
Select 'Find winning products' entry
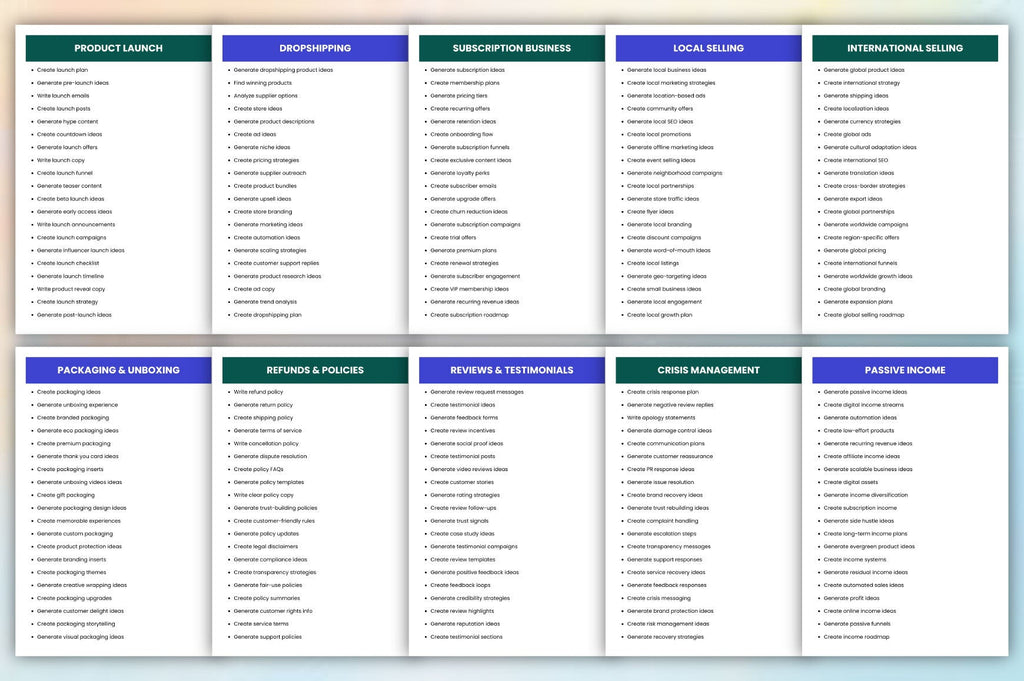tap(263, 83)
